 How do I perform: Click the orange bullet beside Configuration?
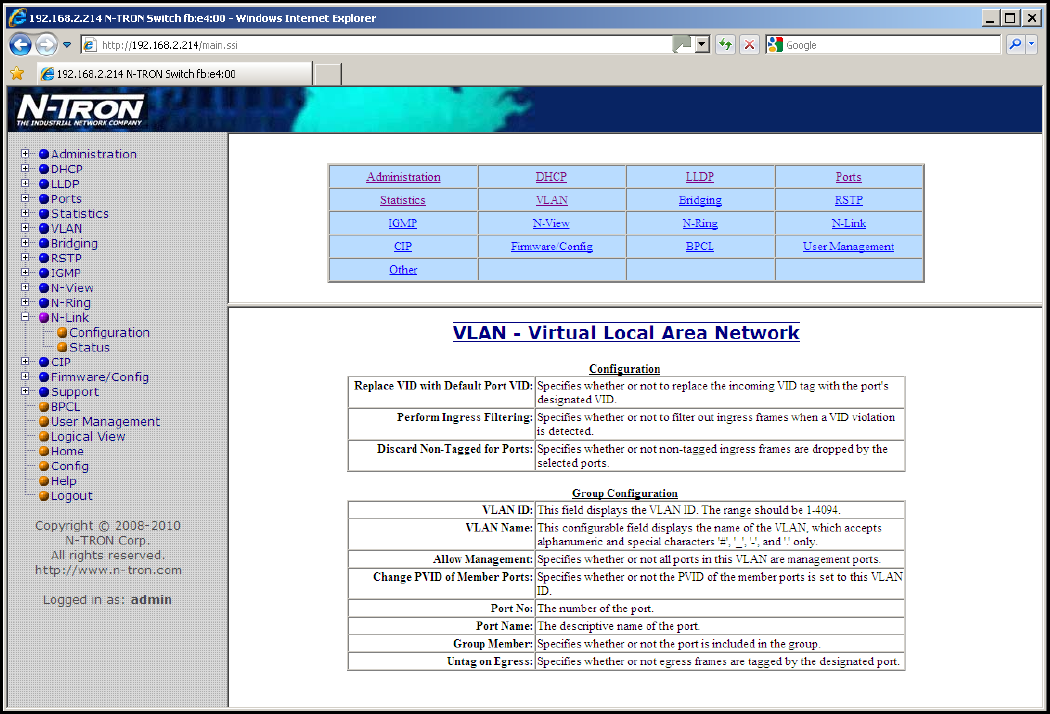tap(62, 332)
